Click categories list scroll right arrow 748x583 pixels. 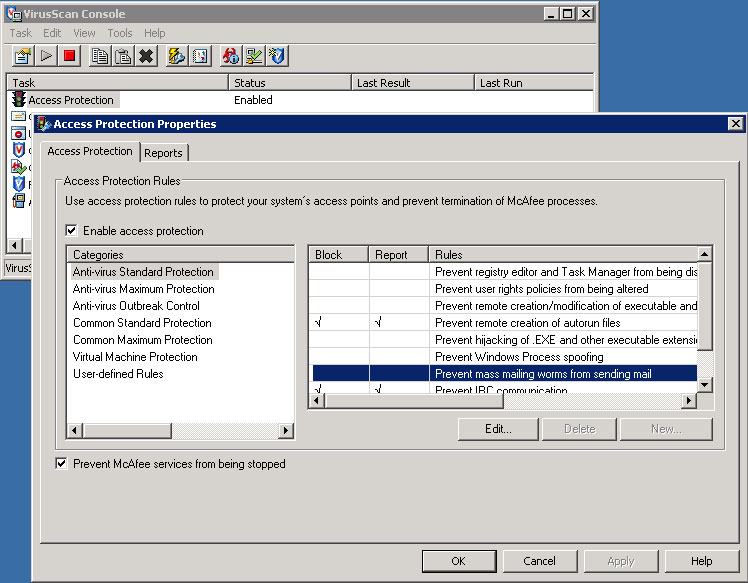click(285, 430)
